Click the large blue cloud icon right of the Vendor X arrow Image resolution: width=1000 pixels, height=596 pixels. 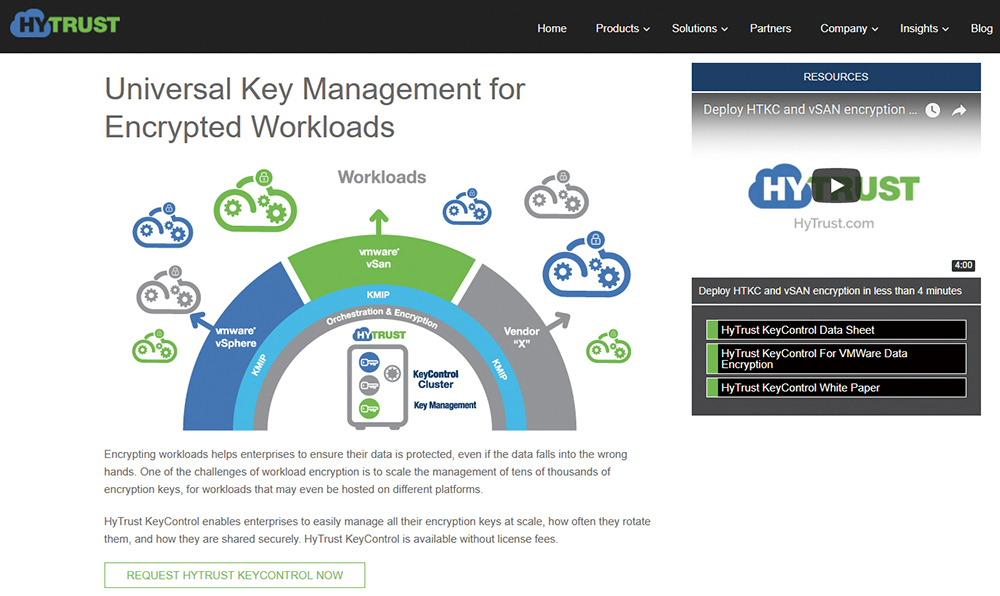[x=586, y=265]
